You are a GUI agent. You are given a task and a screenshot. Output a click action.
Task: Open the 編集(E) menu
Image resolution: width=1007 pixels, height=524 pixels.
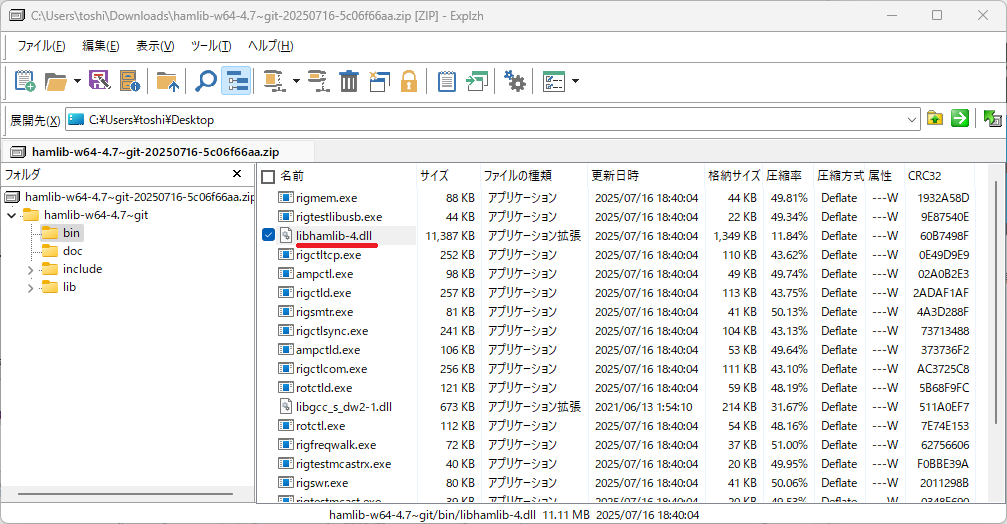tap(101, 46)
